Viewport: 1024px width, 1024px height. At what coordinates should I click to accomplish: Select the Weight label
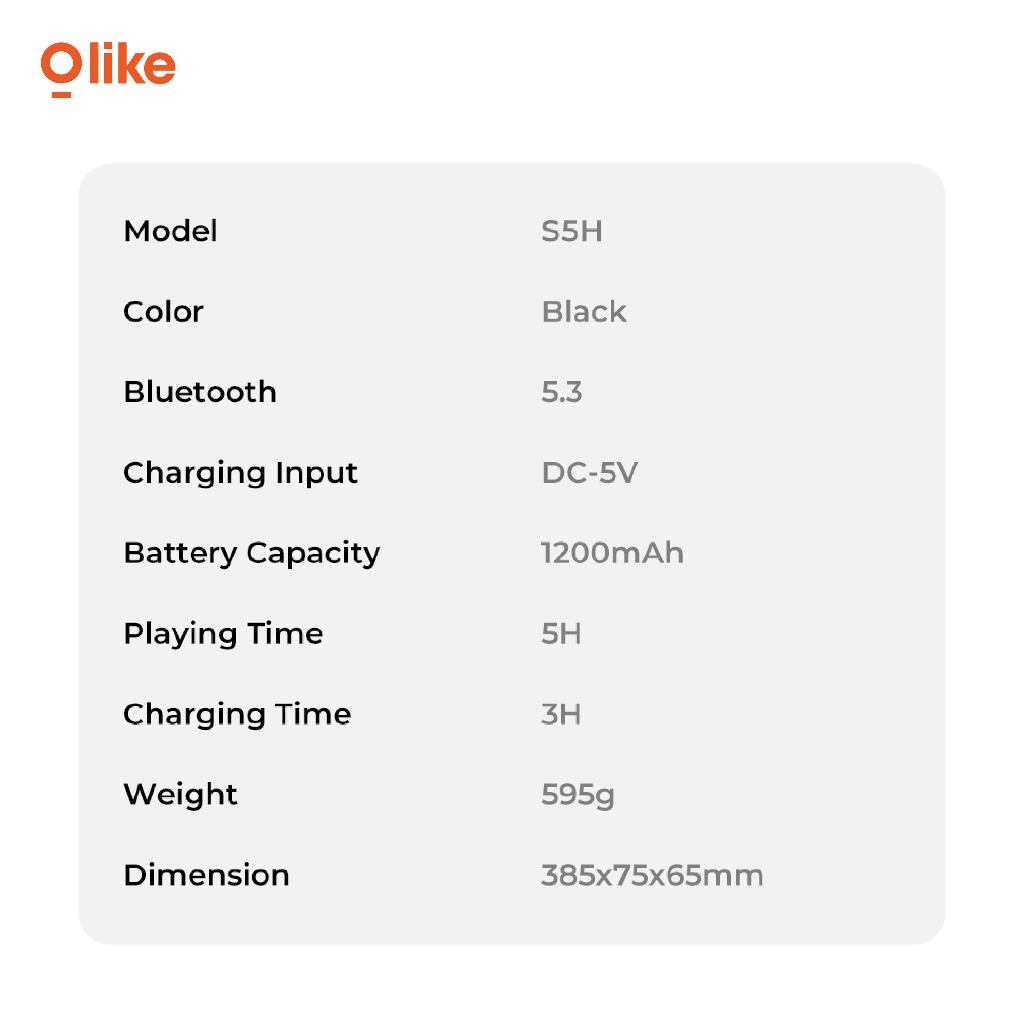(180, 795)
